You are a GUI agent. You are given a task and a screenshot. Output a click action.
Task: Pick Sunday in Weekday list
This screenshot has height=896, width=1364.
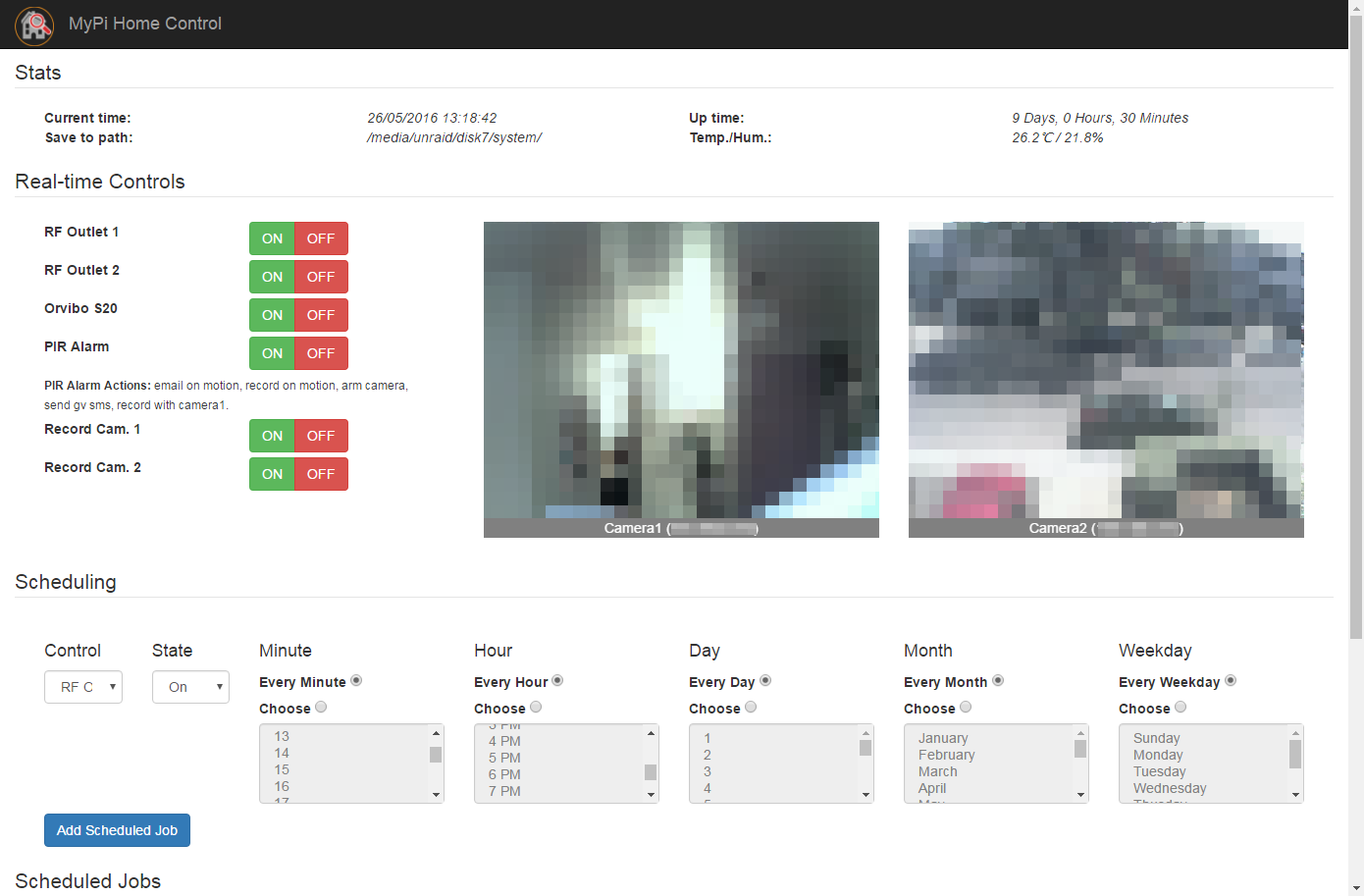pos(1204,738)
